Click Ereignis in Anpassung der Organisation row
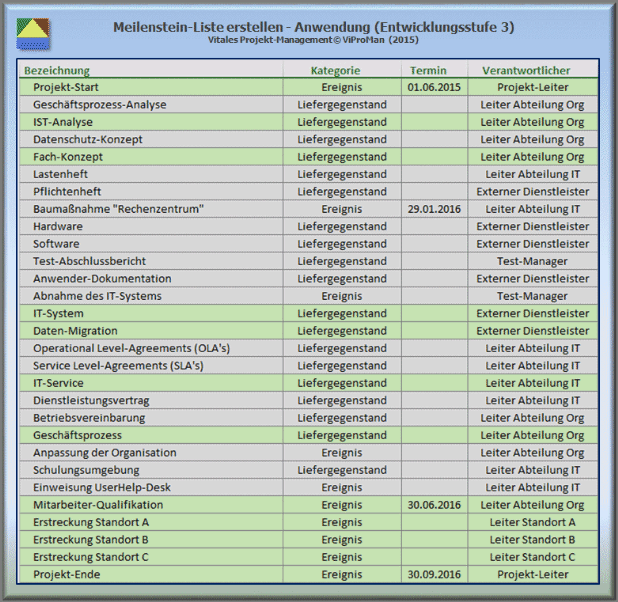Screen dimensions: 618x602 click(x=342, y=453)
